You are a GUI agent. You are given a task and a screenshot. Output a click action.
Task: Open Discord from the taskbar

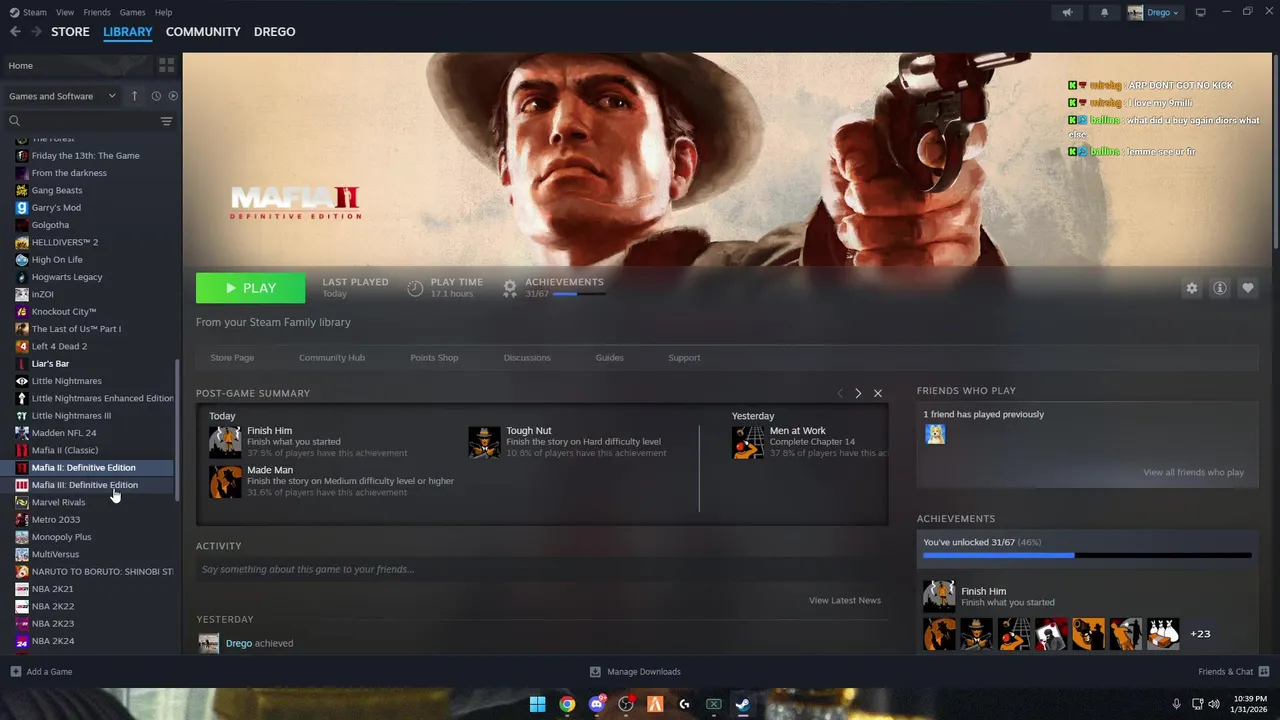tap(597, 704)
